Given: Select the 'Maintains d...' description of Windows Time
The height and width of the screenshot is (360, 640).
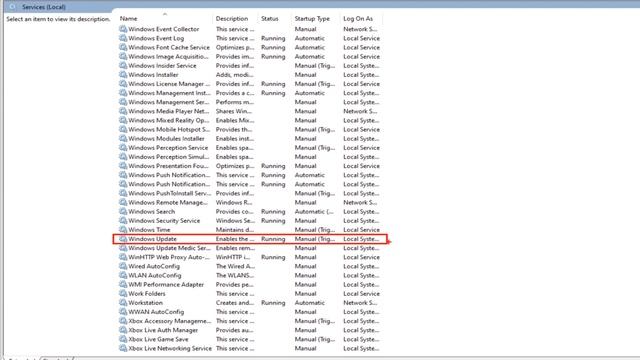Looking at the screenshot, I should (235, 229).
